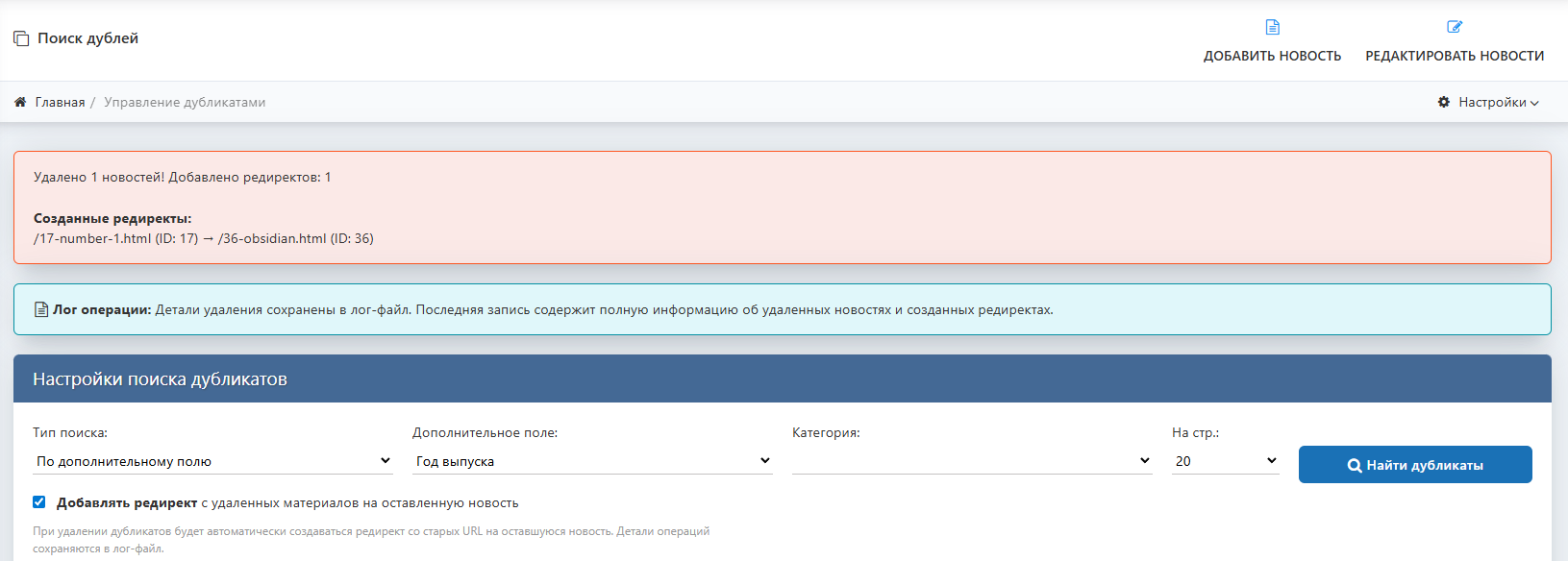This screenshot has height=561, width=1568.
Task: Open the Категория dropdown list
Action: pyautogui.click(x=972, y=461)
